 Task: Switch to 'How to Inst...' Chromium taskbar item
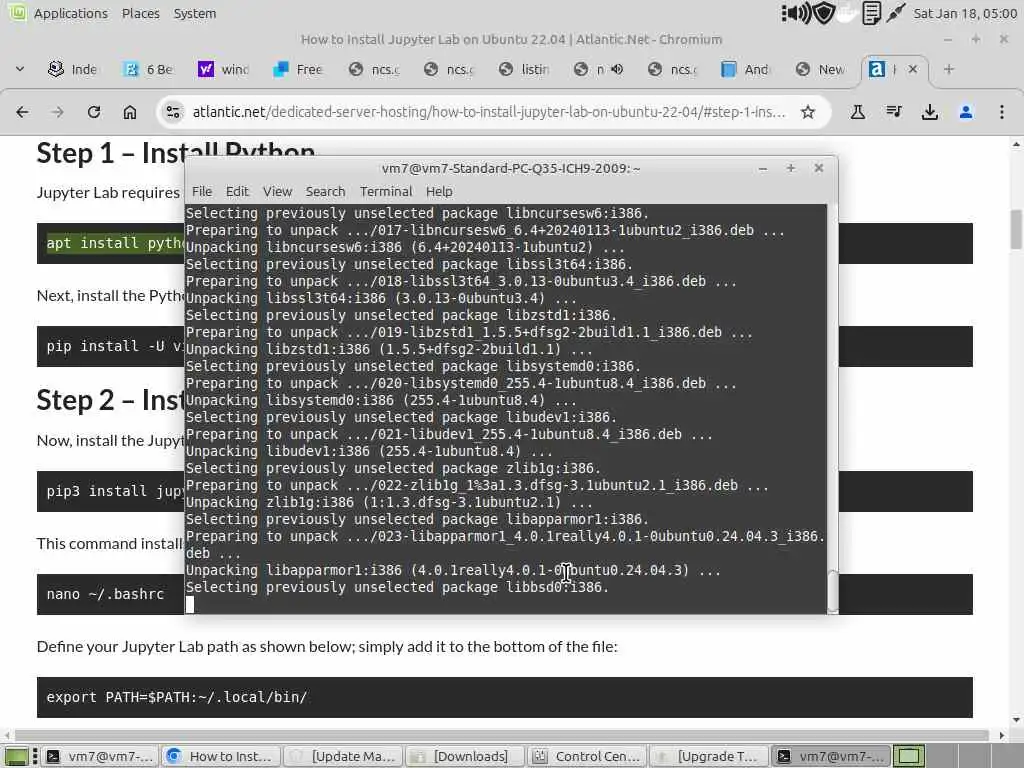221,756
